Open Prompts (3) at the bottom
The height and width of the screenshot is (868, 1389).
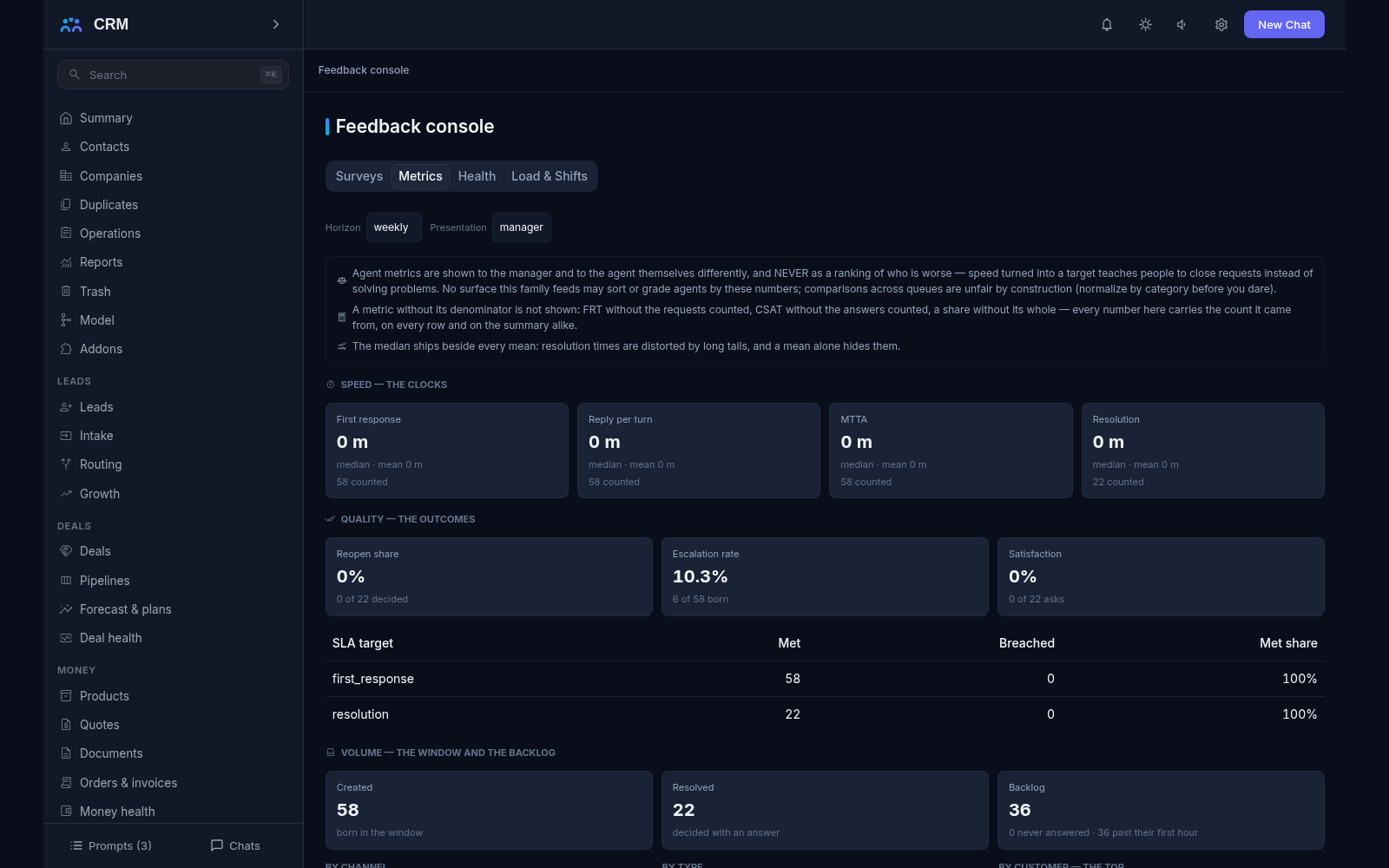point(110,845)
